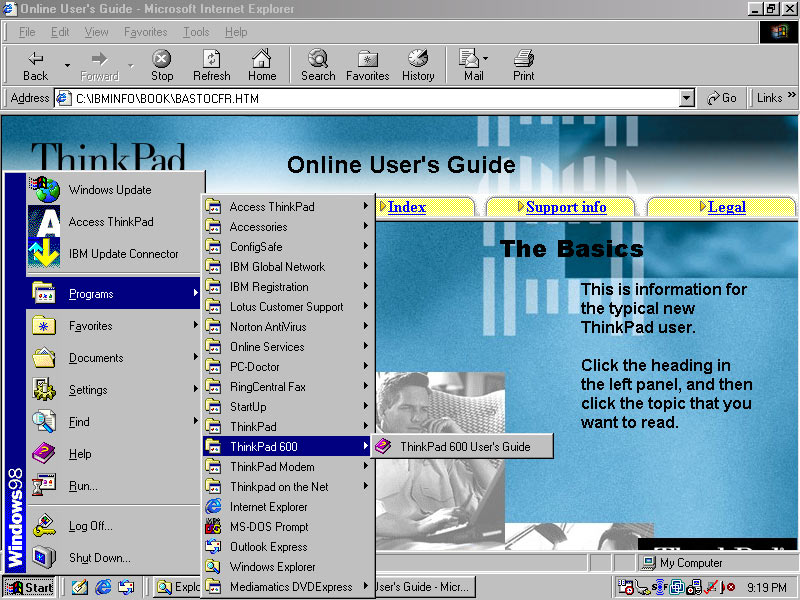Open Online Services program folder

(288, 346)
